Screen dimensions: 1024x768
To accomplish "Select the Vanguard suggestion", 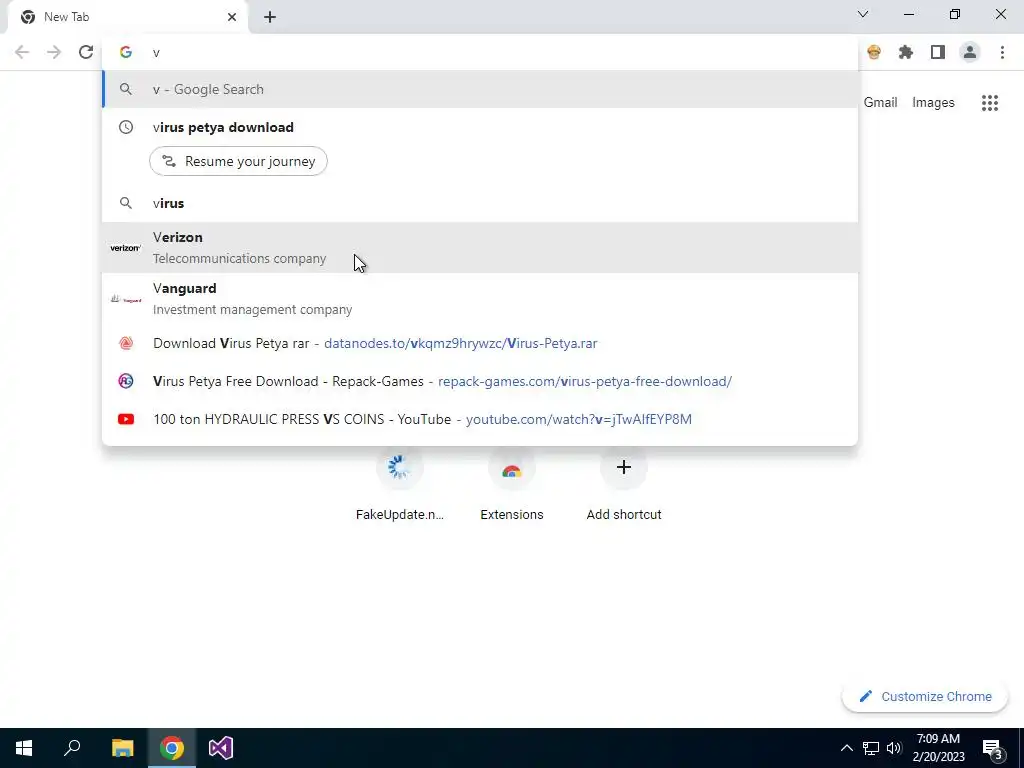I will click(480, 298).
